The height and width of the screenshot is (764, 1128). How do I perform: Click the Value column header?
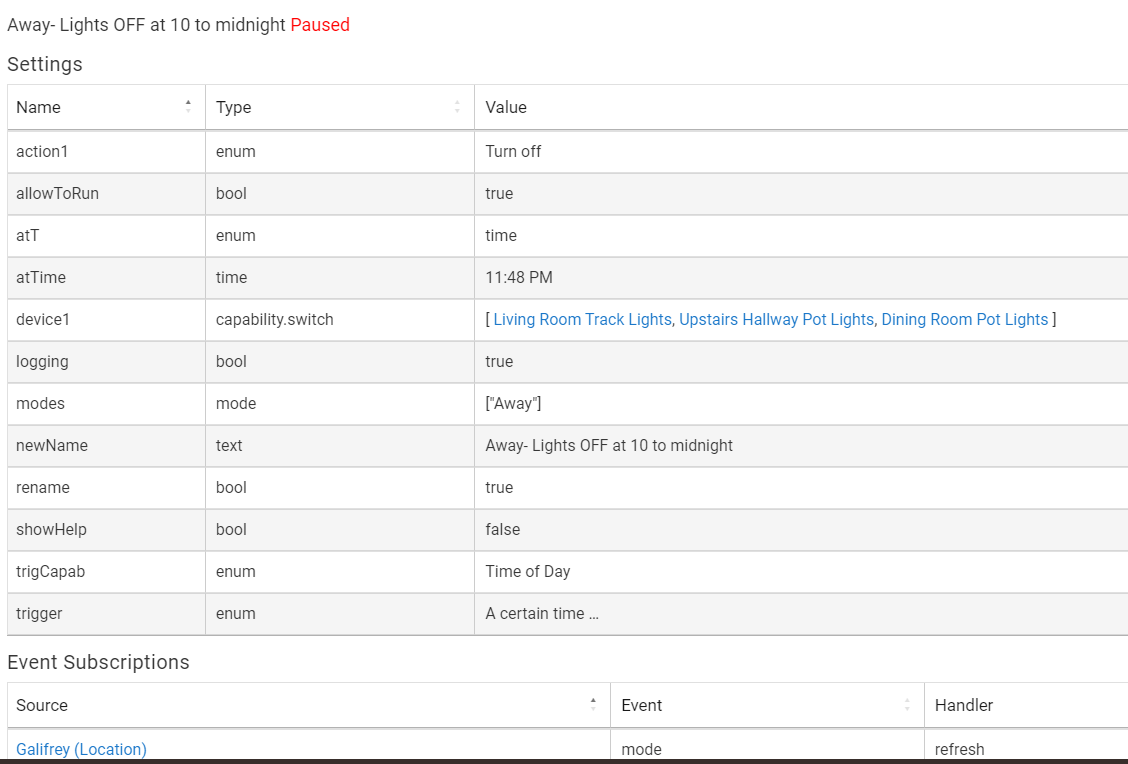coord(506,107)
